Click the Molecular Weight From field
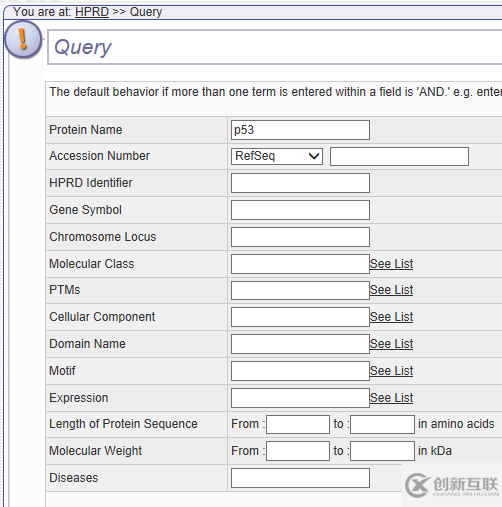 [x=298, y=451]
